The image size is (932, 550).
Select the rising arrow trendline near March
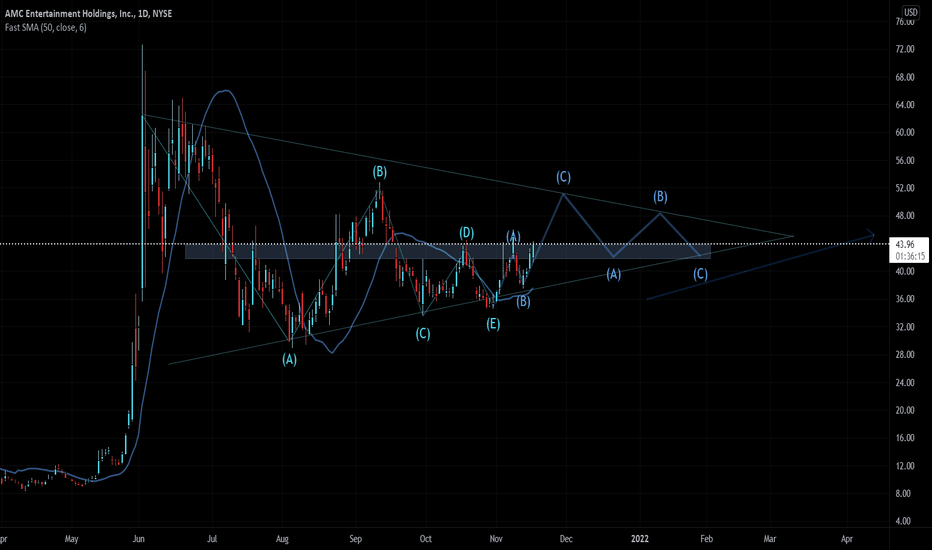tap(761, 266)
